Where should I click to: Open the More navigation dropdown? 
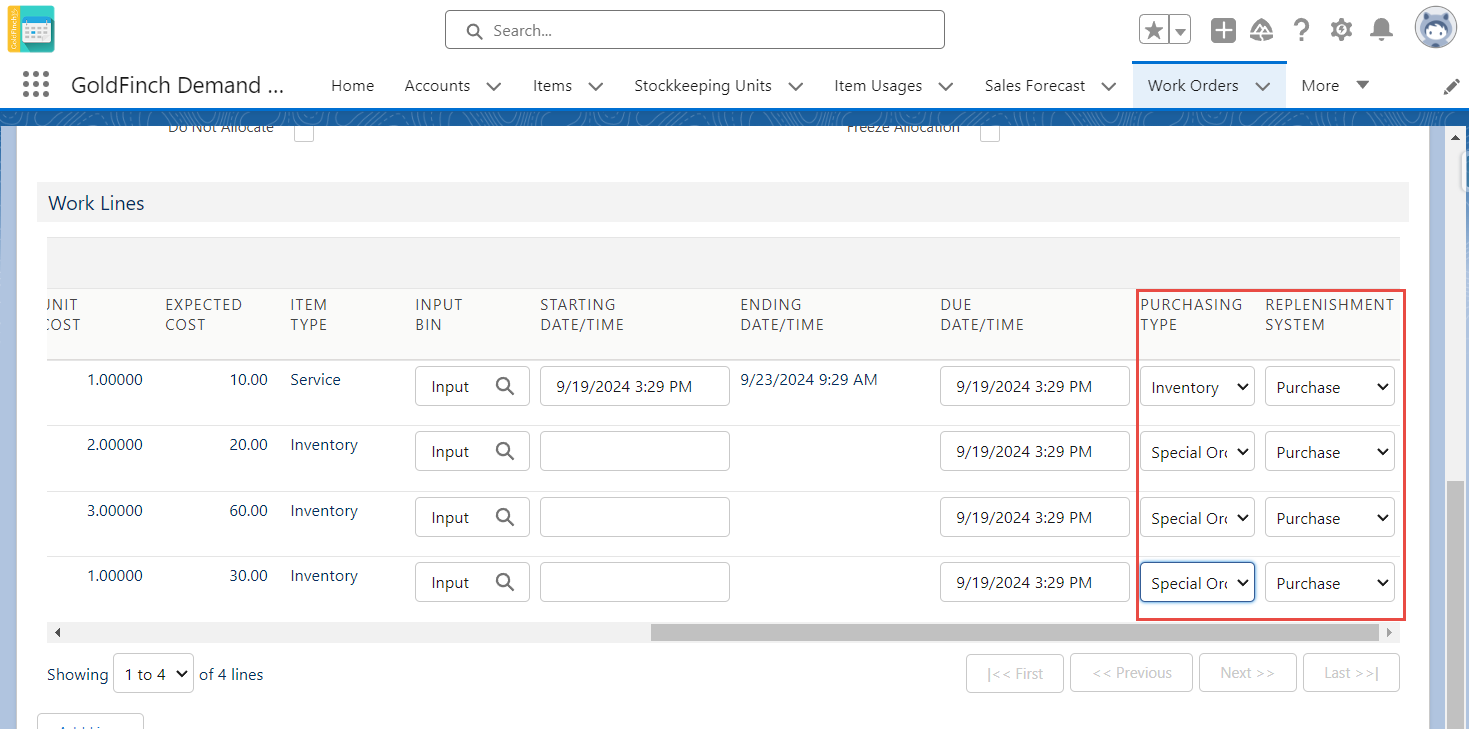[1335, 86]
